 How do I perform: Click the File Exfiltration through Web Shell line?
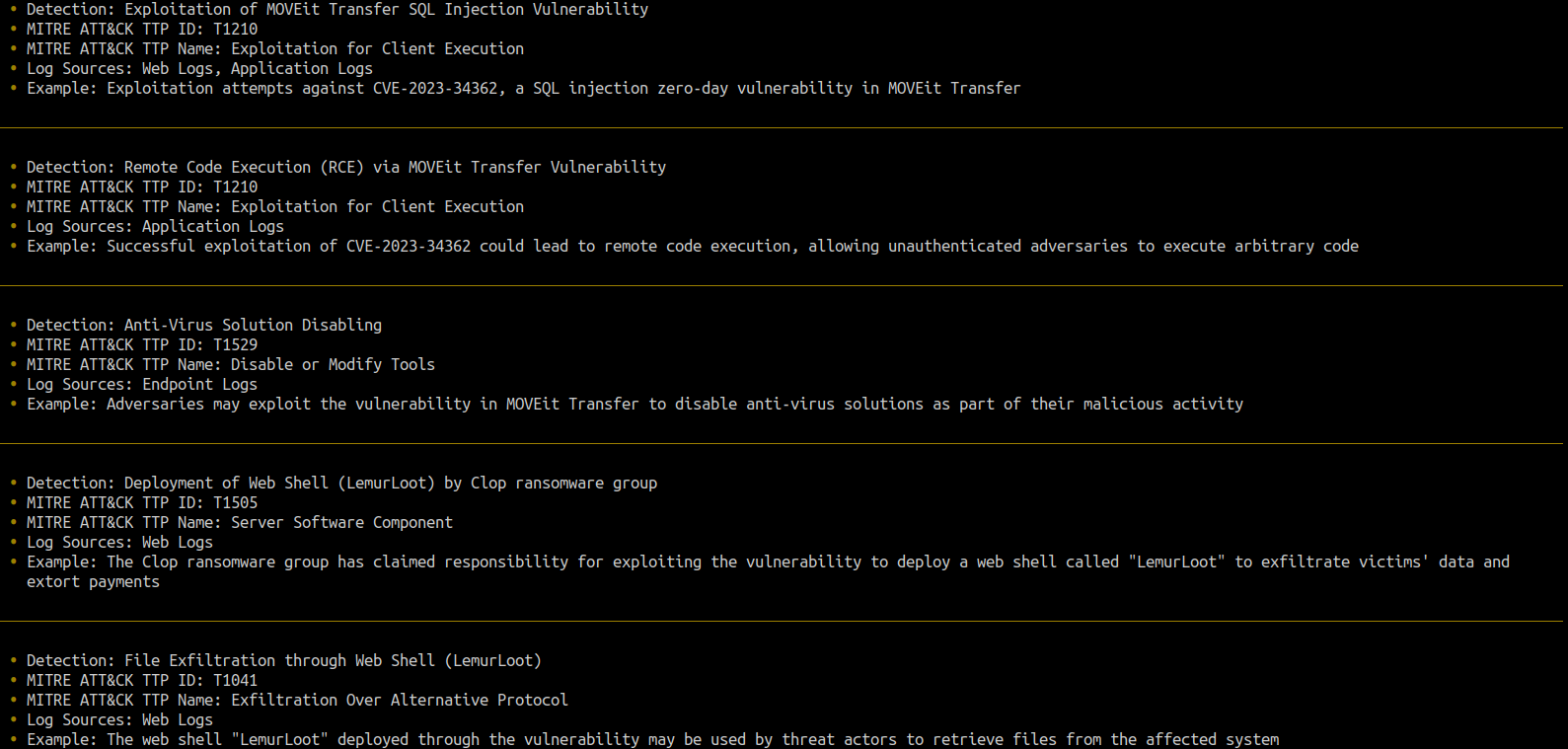click(x=283, y=661)
